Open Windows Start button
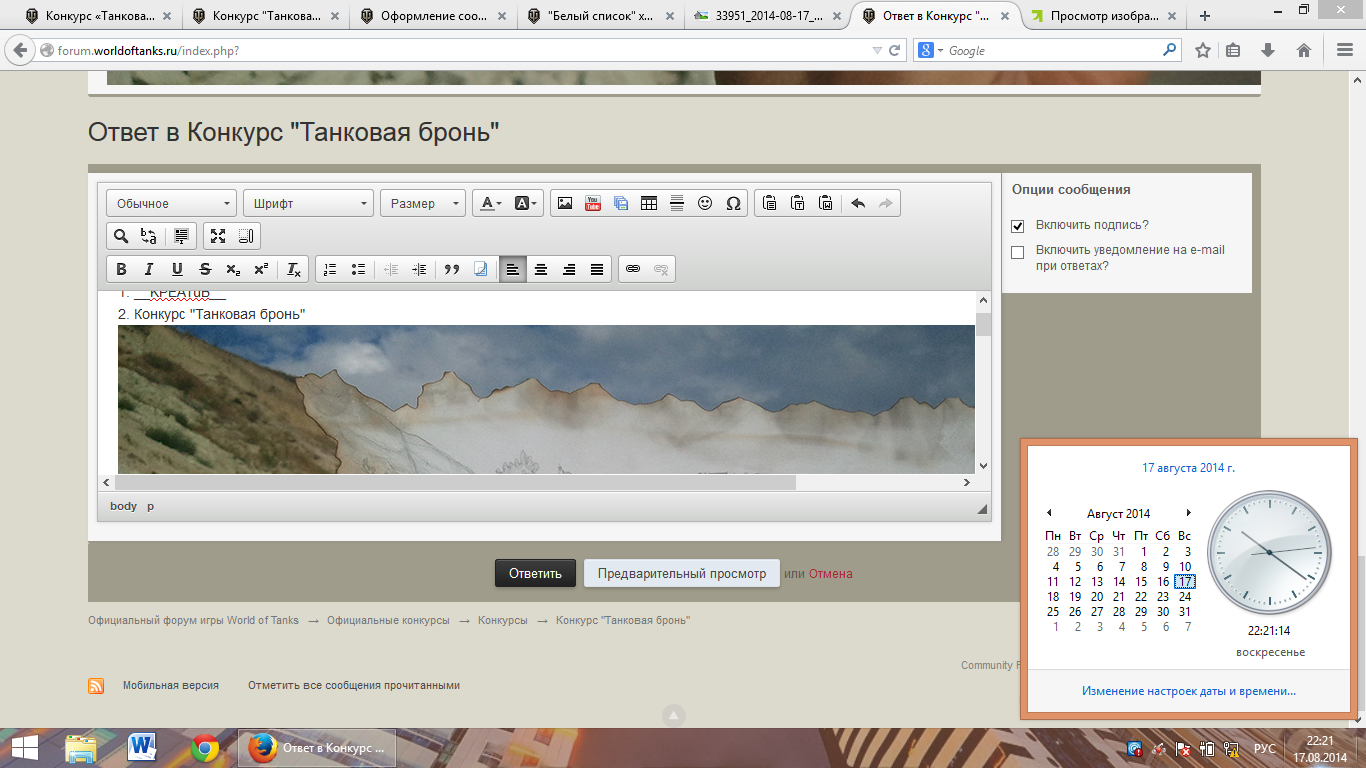Screen dimensions: 1366x768 pyautogui.click(x=25, y=748)
